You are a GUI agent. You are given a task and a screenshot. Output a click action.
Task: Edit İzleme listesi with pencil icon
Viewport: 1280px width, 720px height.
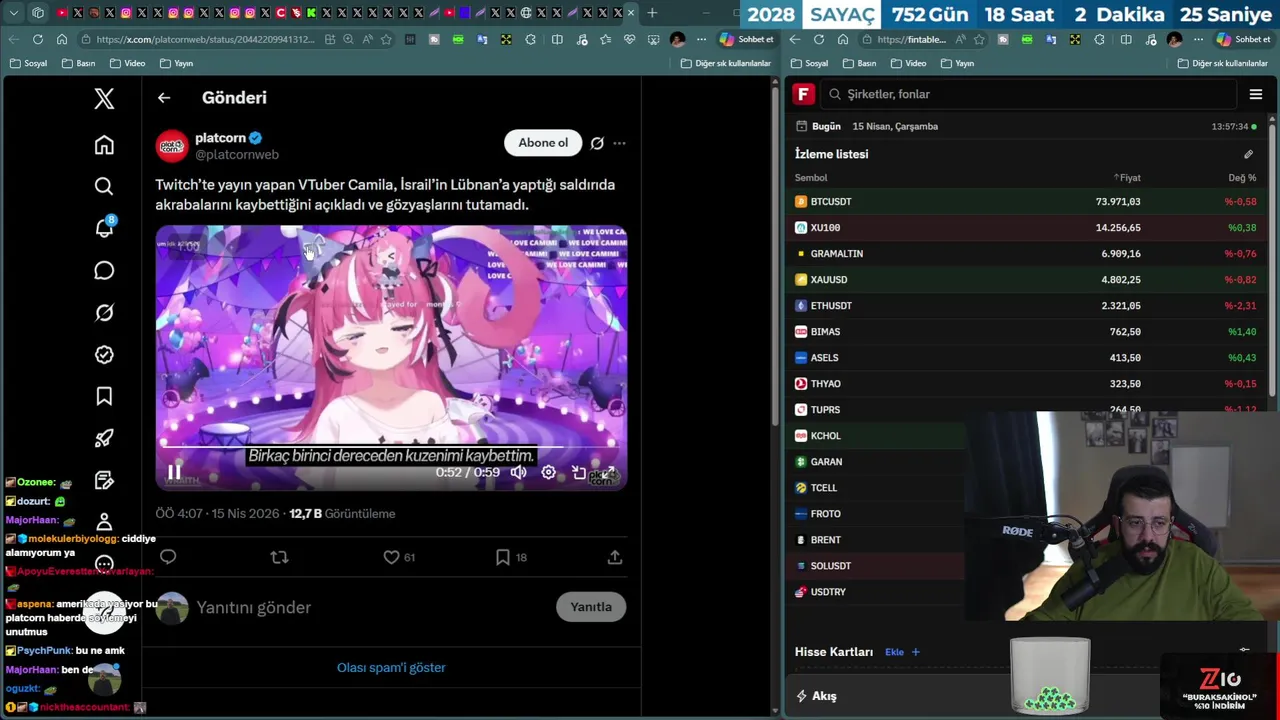point(1248,154)
